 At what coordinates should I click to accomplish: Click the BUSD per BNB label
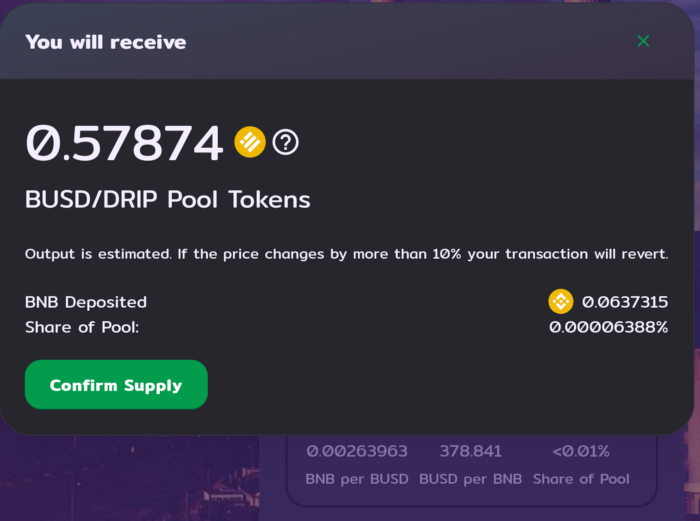(471, 479)
